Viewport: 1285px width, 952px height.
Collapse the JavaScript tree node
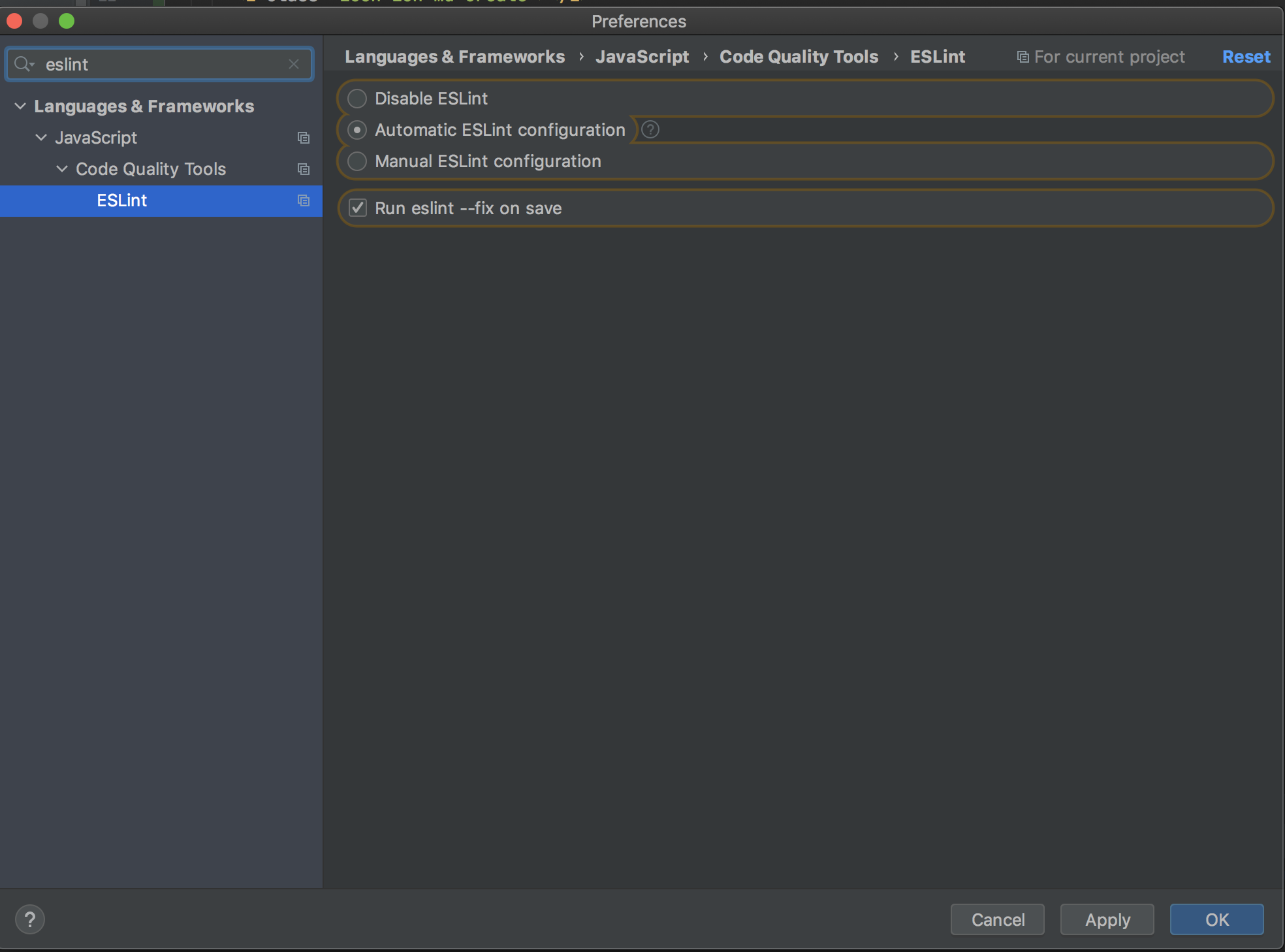(x=41, y=137)
